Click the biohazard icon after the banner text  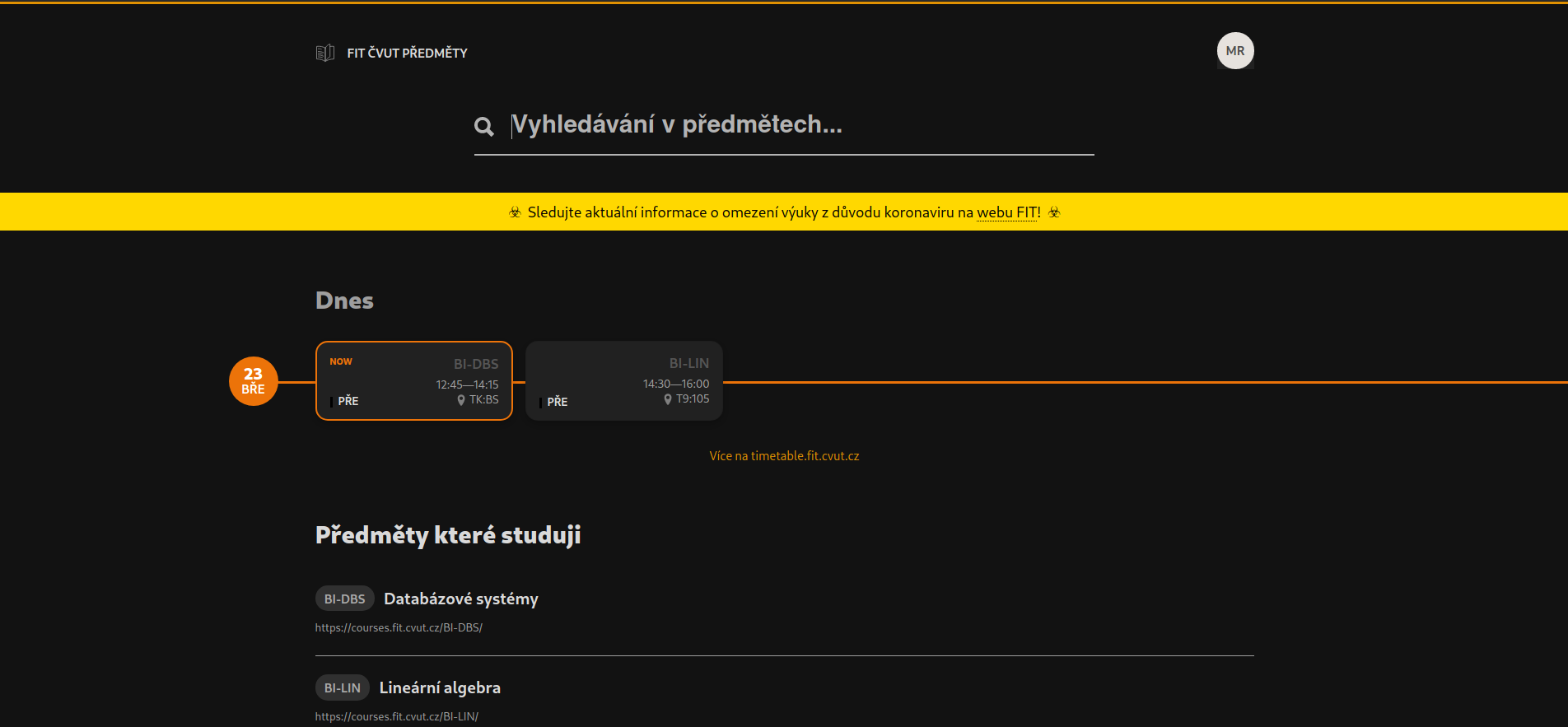1054,212
